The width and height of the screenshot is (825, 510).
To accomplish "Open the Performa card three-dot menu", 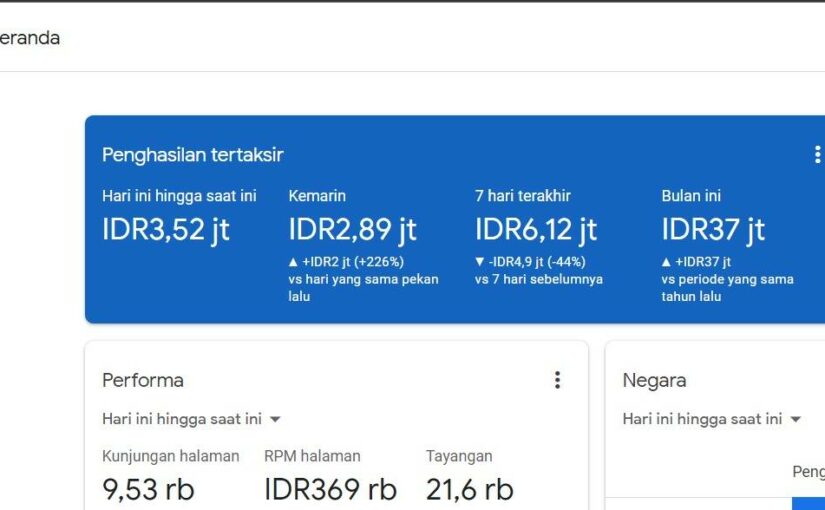I will [557, 380].
